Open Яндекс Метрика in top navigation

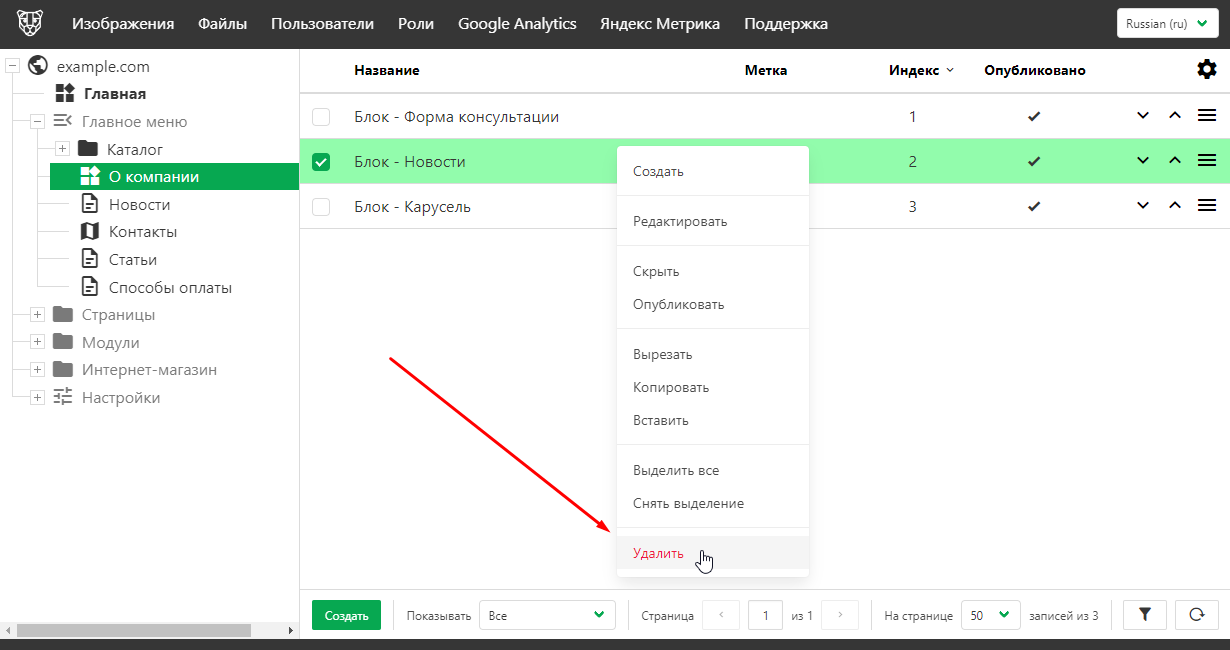[x=659, y=24]
